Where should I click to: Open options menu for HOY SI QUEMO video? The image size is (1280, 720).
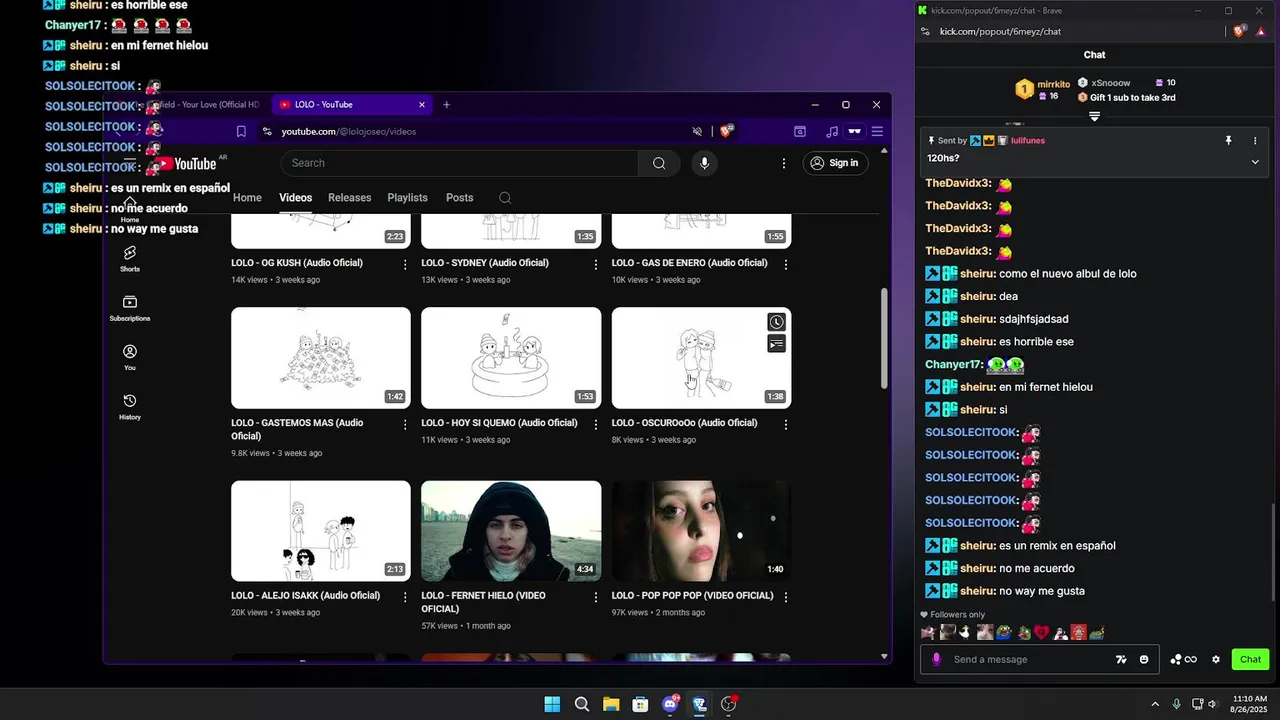pos(595,424)
